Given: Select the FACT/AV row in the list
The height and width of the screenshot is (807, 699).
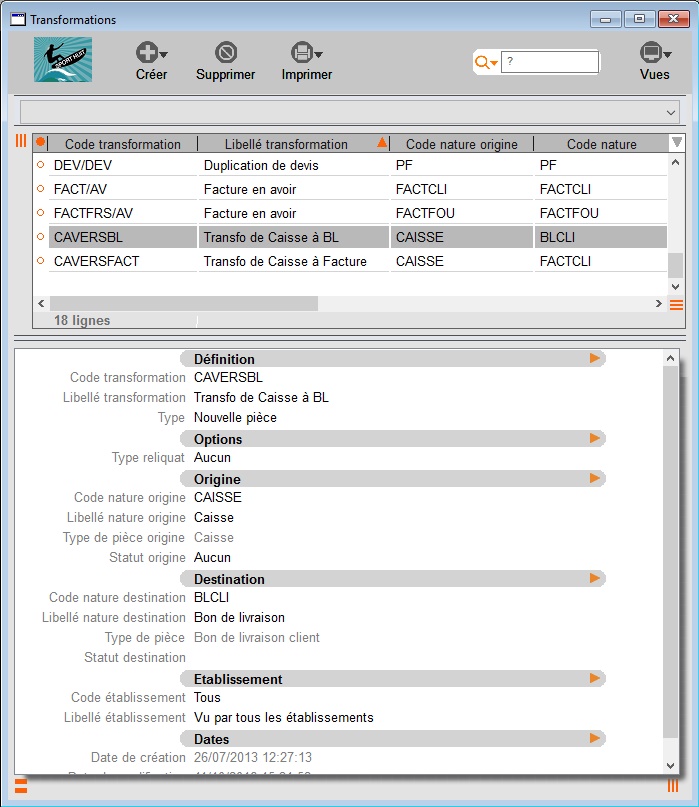Looking at the screenshot, I should [x=358, y=189].
